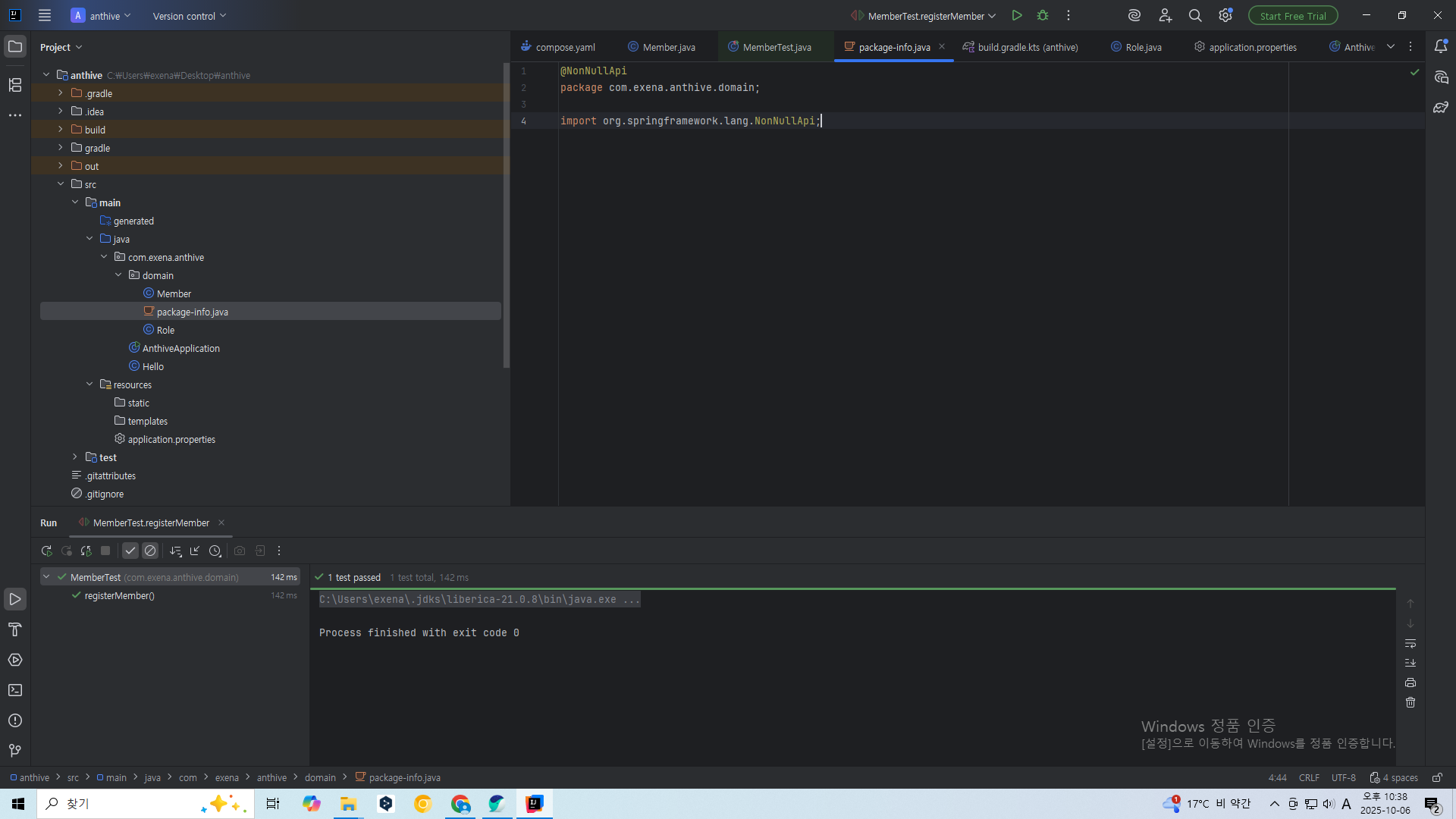Image resolution: width=1456 pixels, height=819 pixels.
Task: Expand the test folder in project tree
Action: pyautogui.click(x=75, y=457)
